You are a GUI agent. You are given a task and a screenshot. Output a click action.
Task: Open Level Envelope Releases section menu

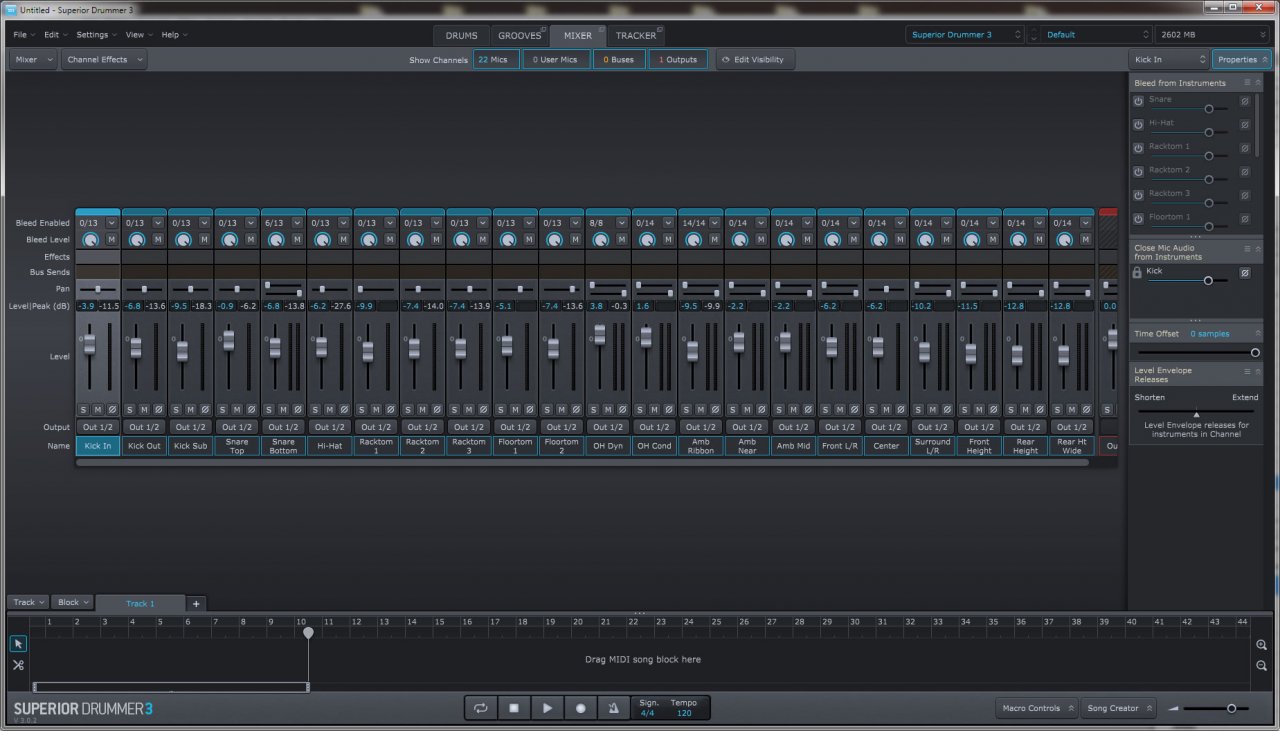click(1247, 370)
